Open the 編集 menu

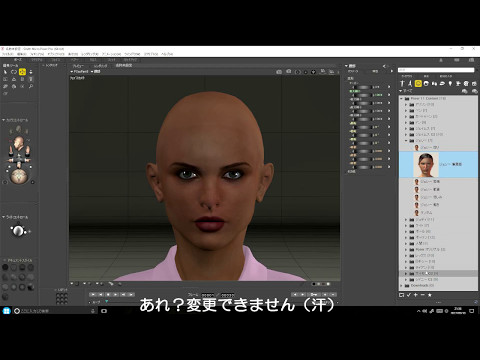pyautogui.click(x=22, y=54)
